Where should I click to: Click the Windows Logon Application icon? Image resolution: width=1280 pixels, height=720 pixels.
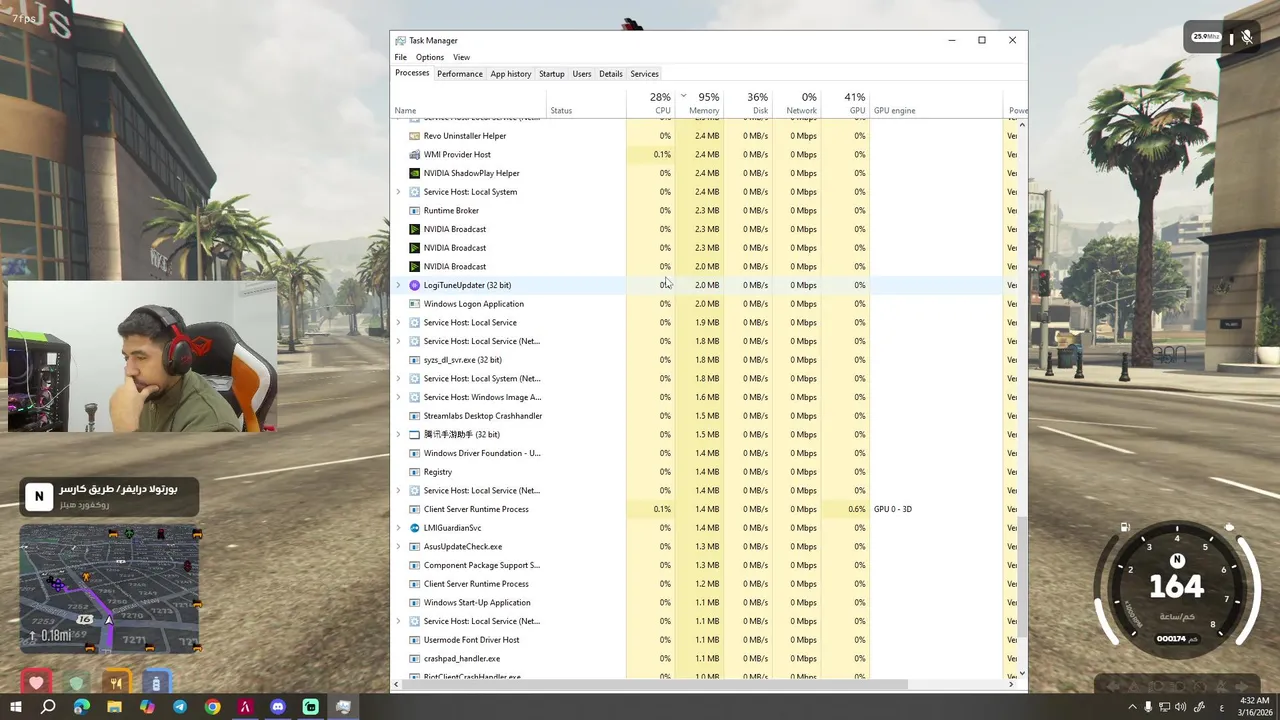(x=415, y=304)
